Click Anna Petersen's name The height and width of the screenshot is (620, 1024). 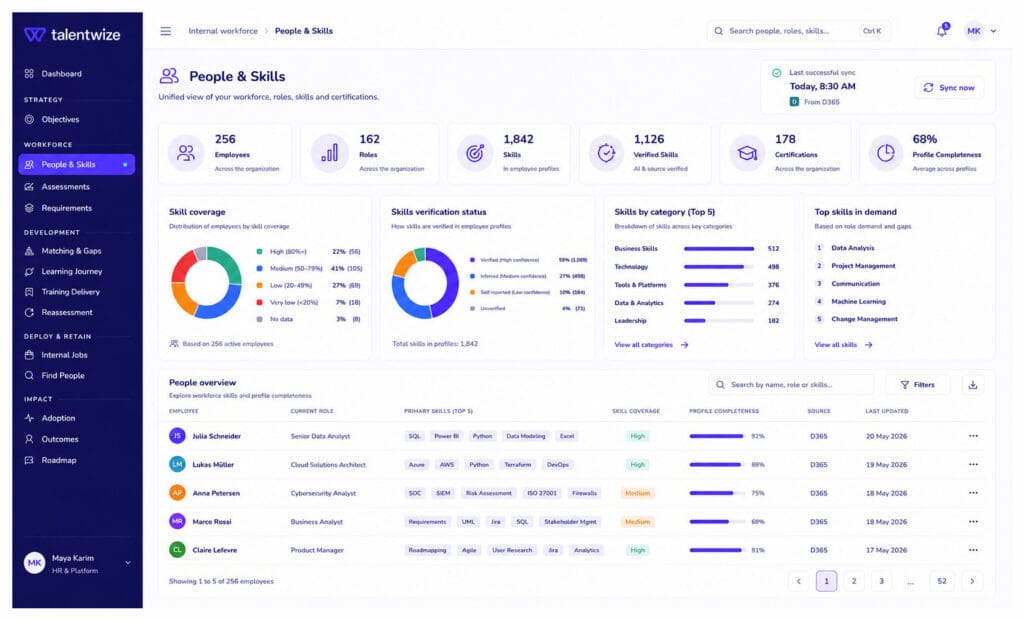click(216, 493)
